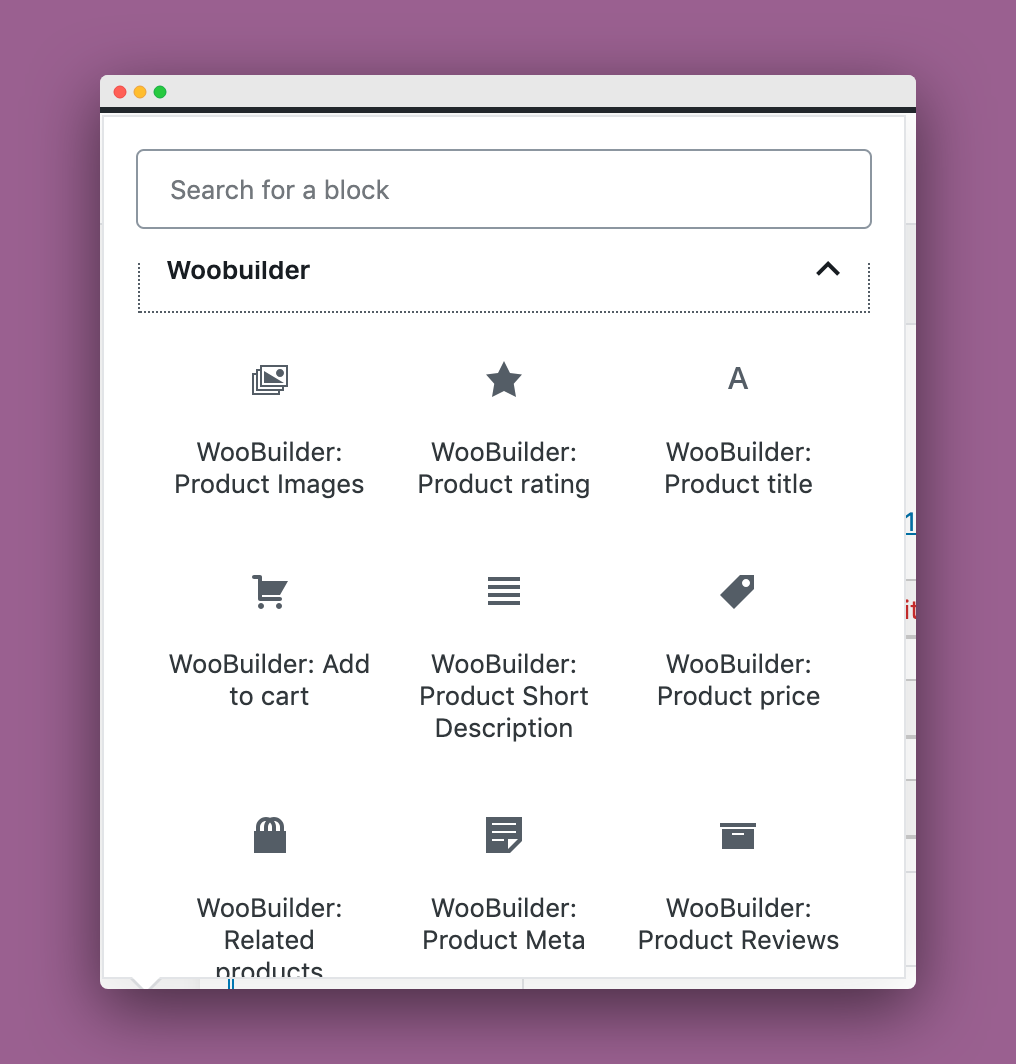This screenshot has height=1064, width=1016.
Task: Pick the Product price tag icon
Action: [738, 592]
